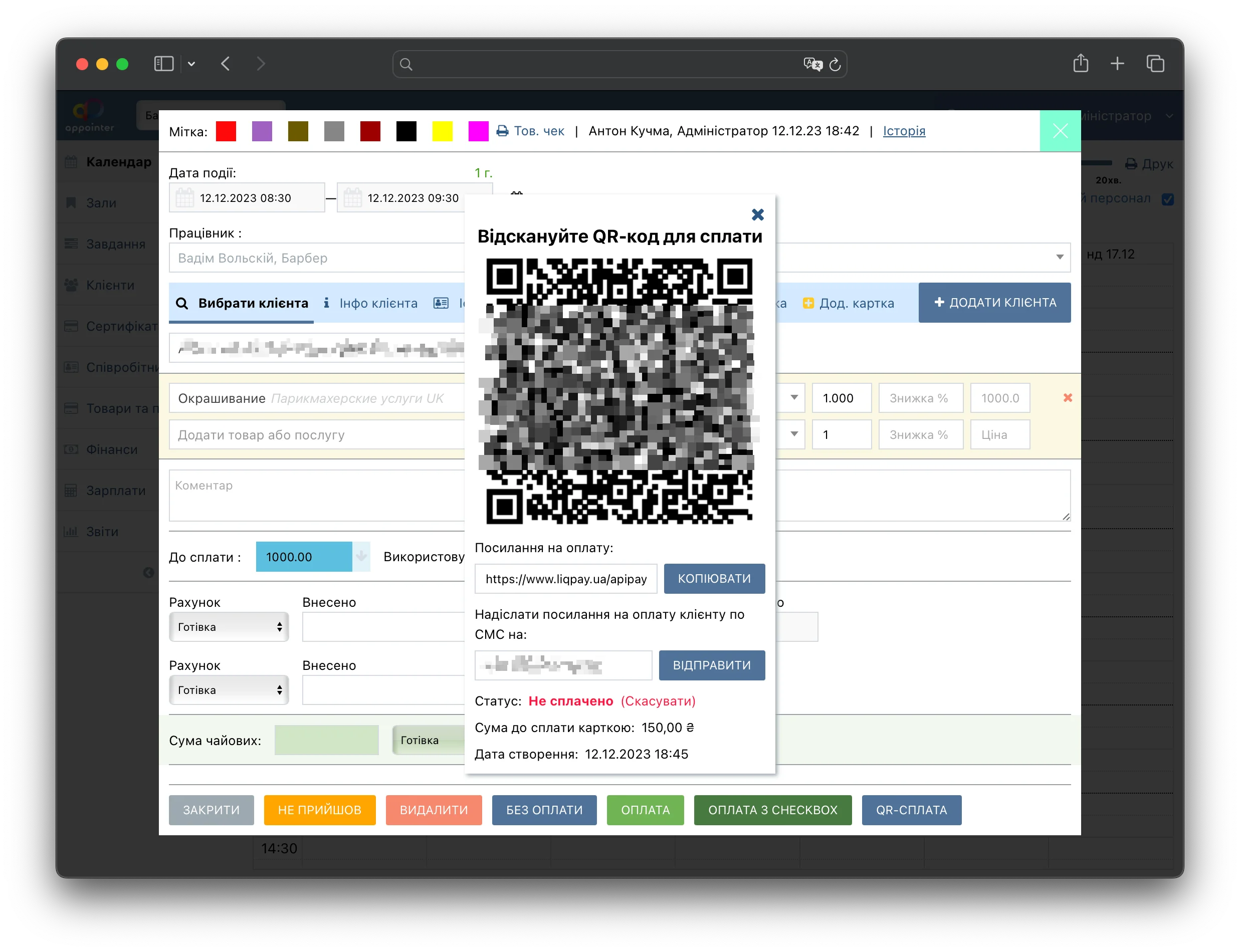
Task: Click the start date field 12.12.2023 08:30
Action: [247, 198]
